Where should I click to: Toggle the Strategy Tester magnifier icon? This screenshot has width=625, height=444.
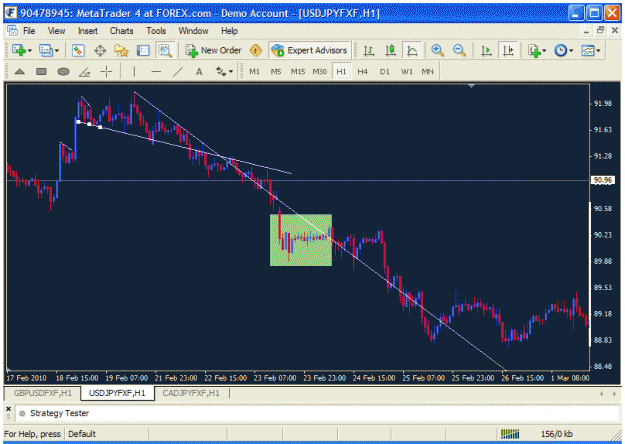pyautogui.click(x=165, y=51)
